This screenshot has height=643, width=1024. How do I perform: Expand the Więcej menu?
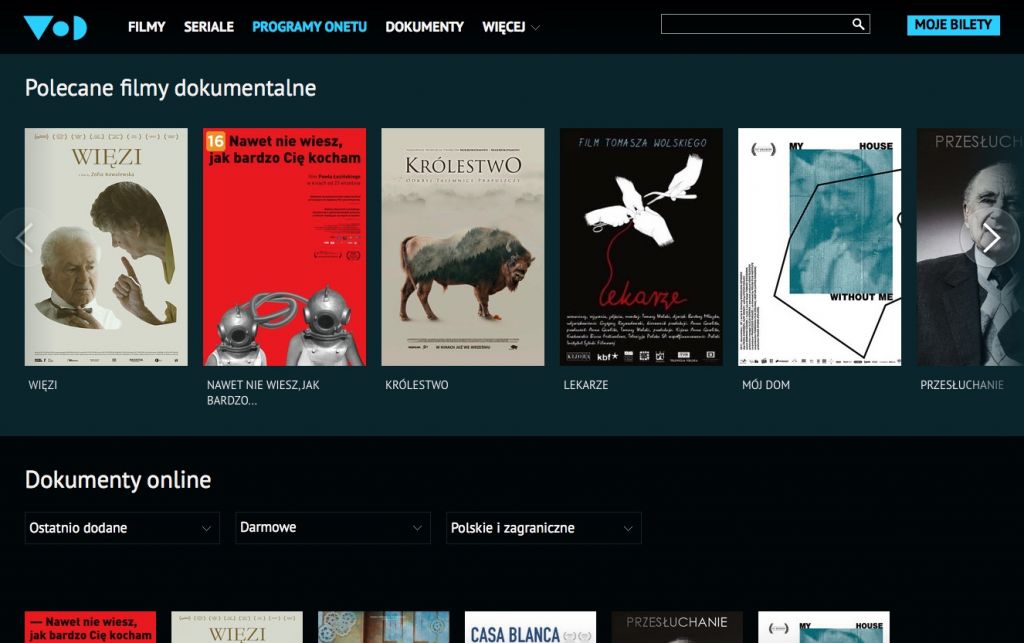[511, 27]
